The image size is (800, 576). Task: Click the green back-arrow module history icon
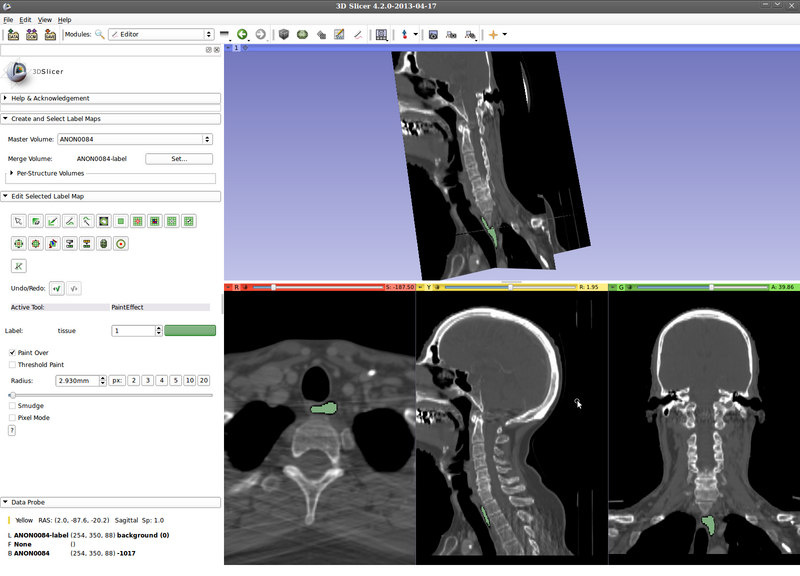[242, 34]
